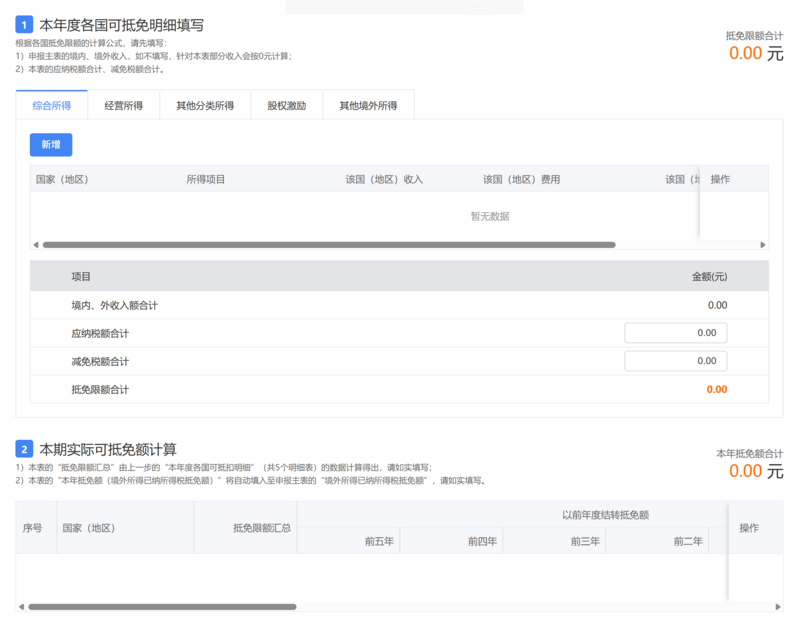
Task: Click left arrow of upper table scrollbar
Action: [36, 245]
